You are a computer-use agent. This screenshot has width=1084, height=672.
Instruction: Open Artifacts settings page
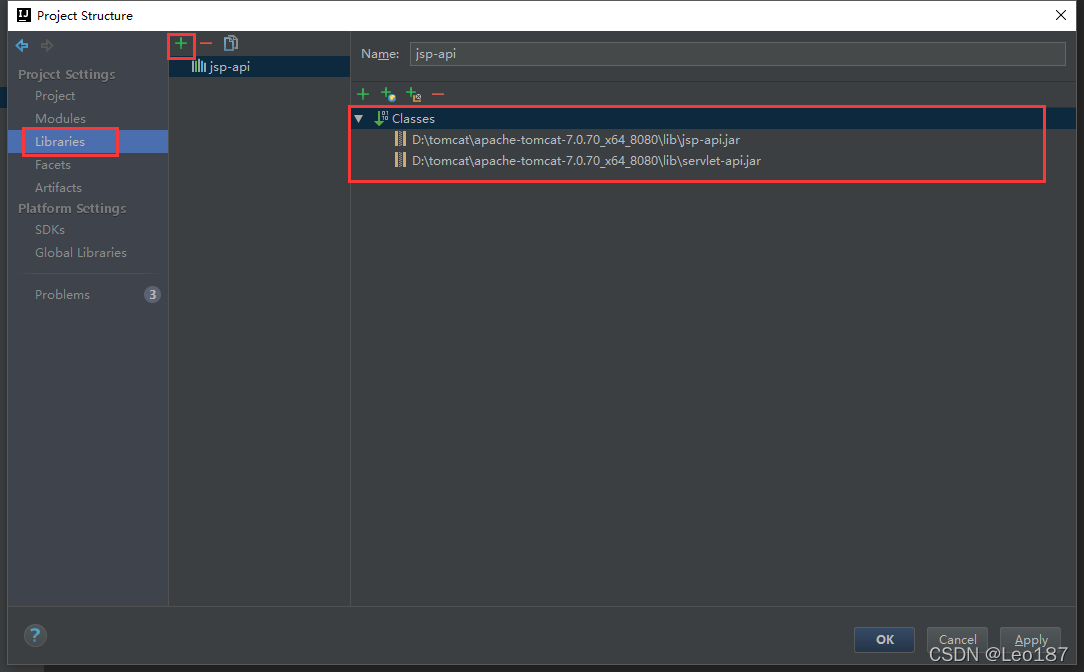59,187
